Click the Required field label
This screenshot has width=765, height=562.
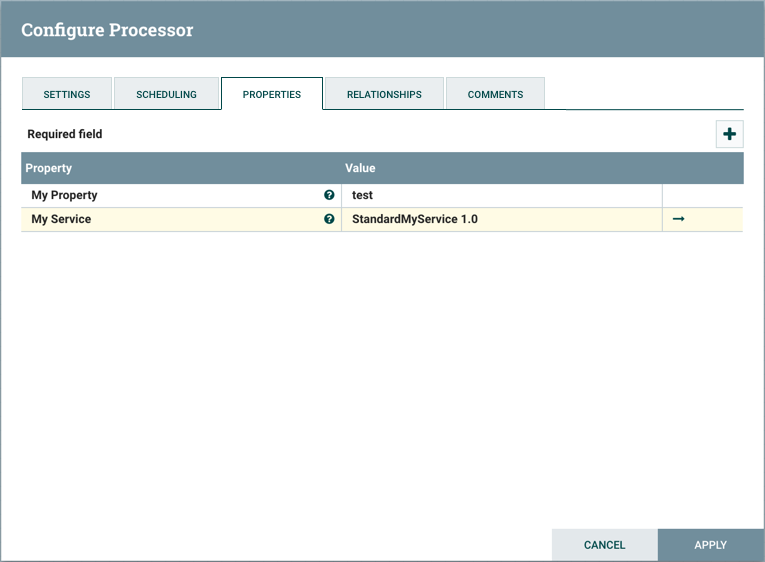pos(65,134)
